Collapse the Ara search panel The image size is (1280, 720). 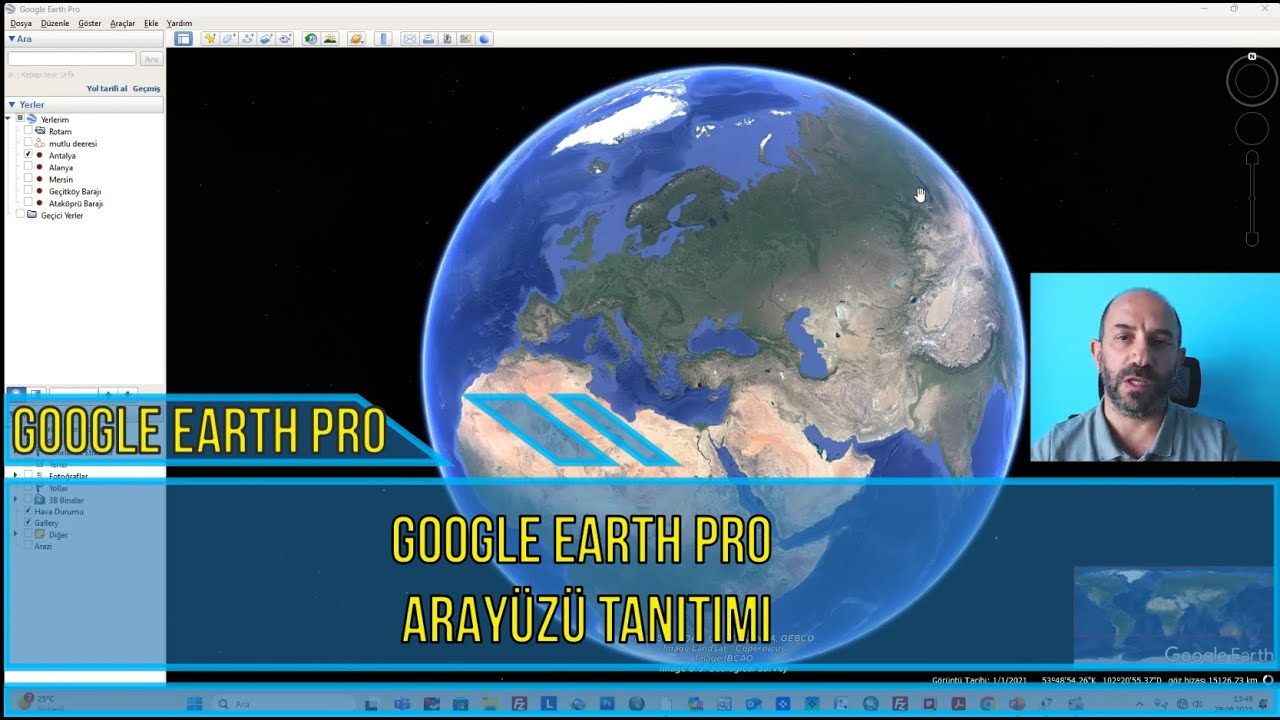(12, 39)
